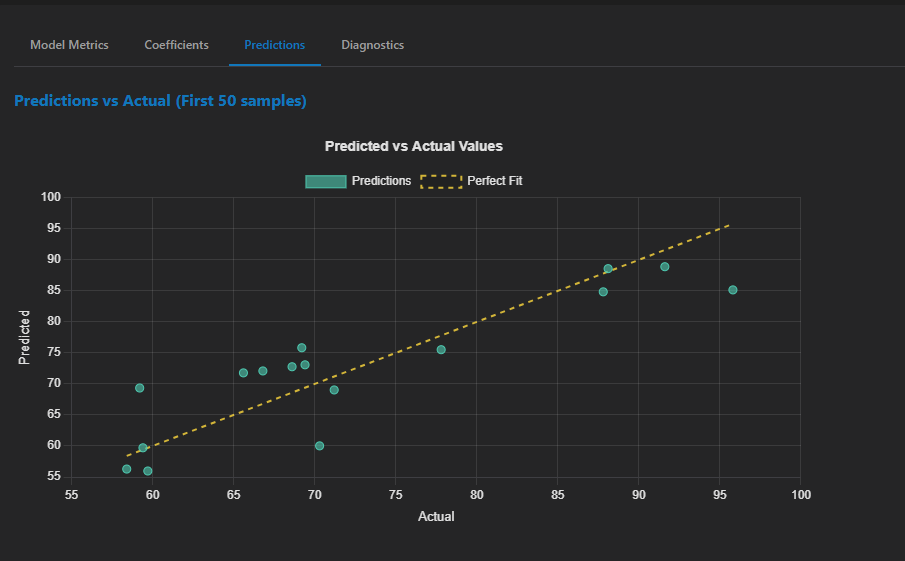Click the 'Predicted vs Actual Values' chart title
This screenshot has height=561, width=905.
(x=414, y=146)
